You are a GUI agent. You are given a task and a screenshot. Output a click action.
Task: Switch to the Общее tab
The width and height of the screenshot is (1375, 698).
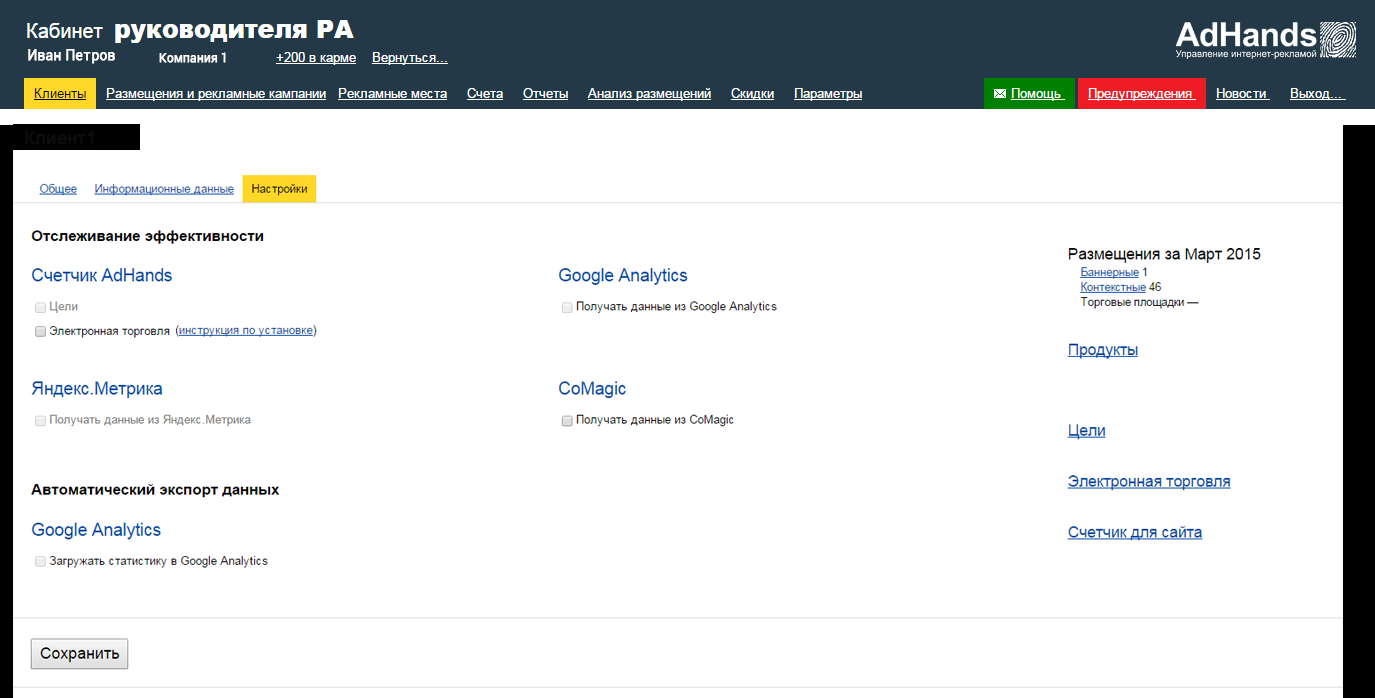click(x=58, y=189)
